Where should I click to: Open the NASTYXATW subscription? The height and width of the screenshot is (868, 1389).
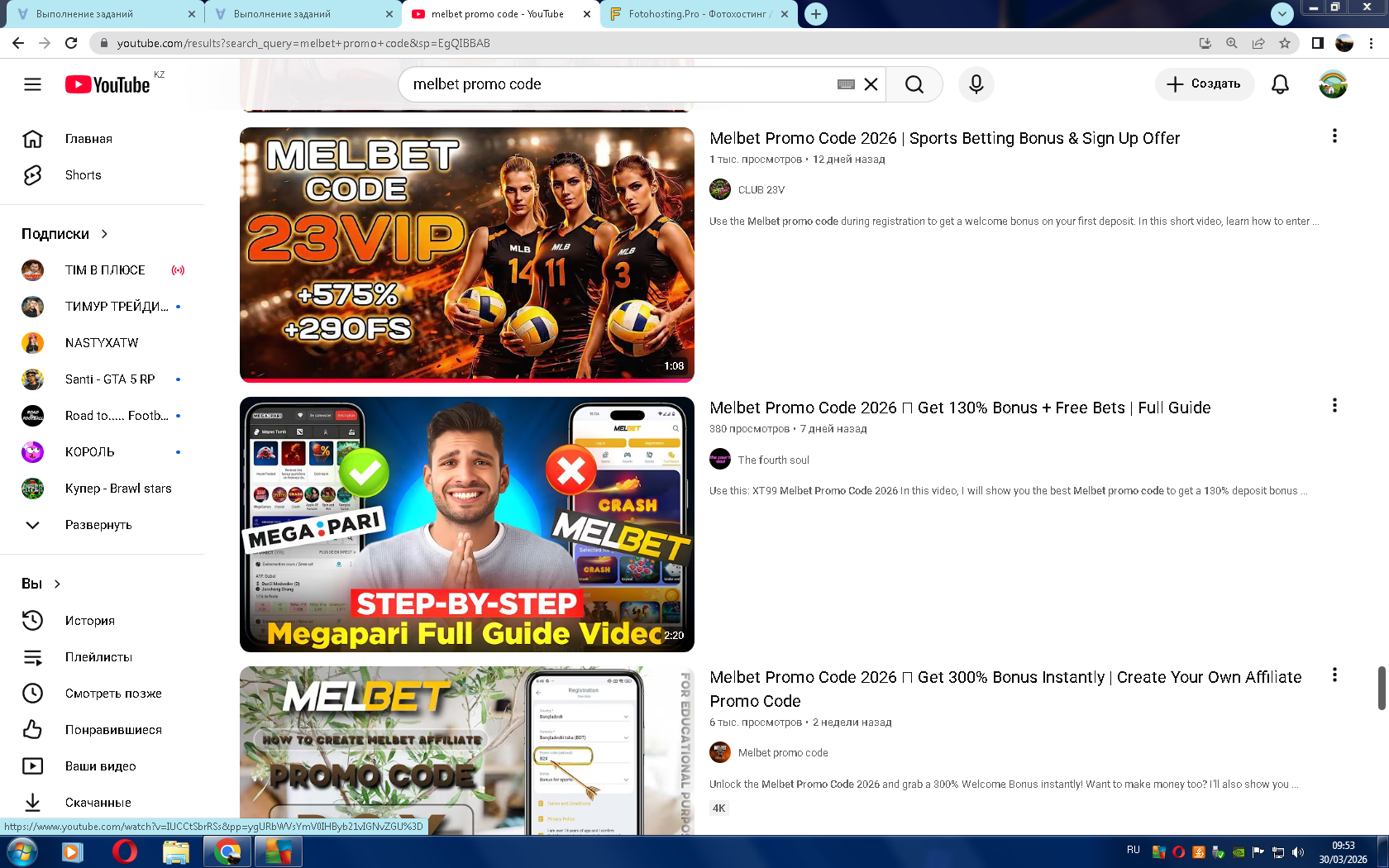(x=102, y=343)
